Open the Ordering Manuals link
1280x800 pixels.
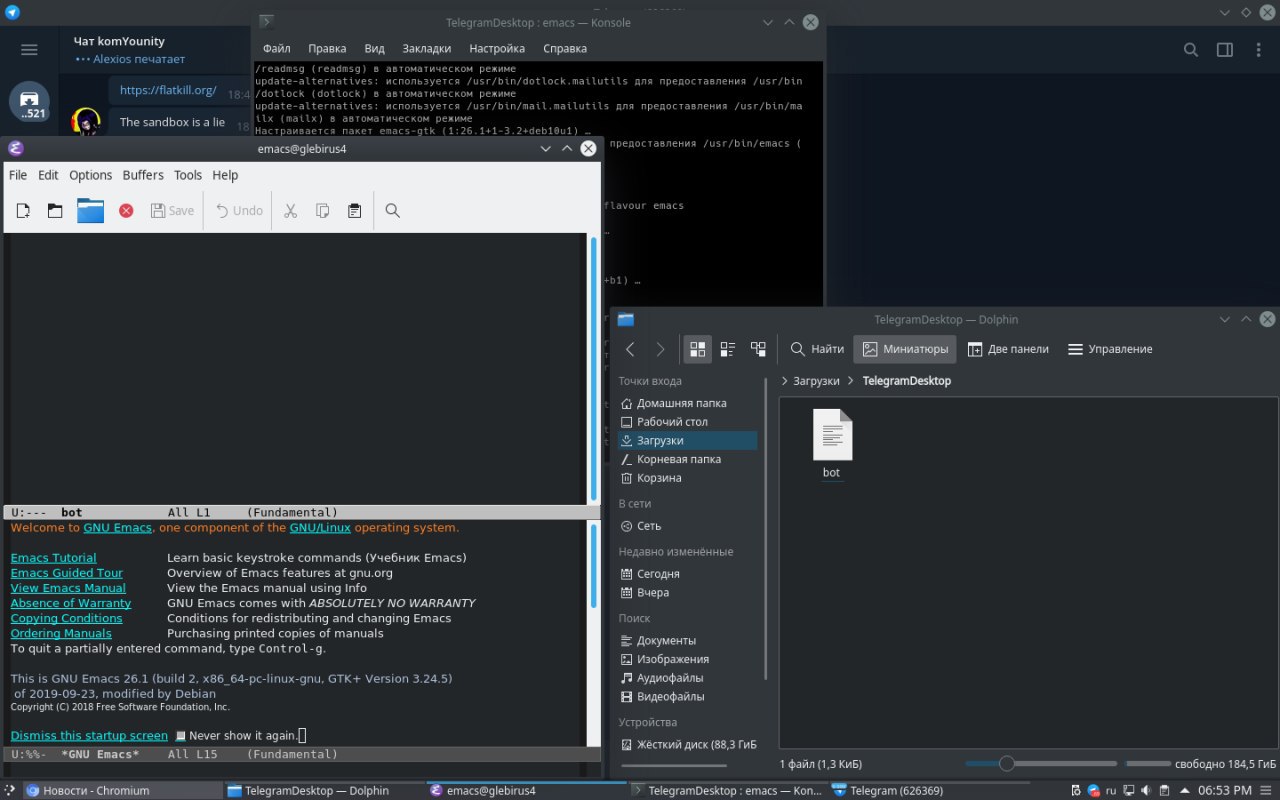coord(61,633)
